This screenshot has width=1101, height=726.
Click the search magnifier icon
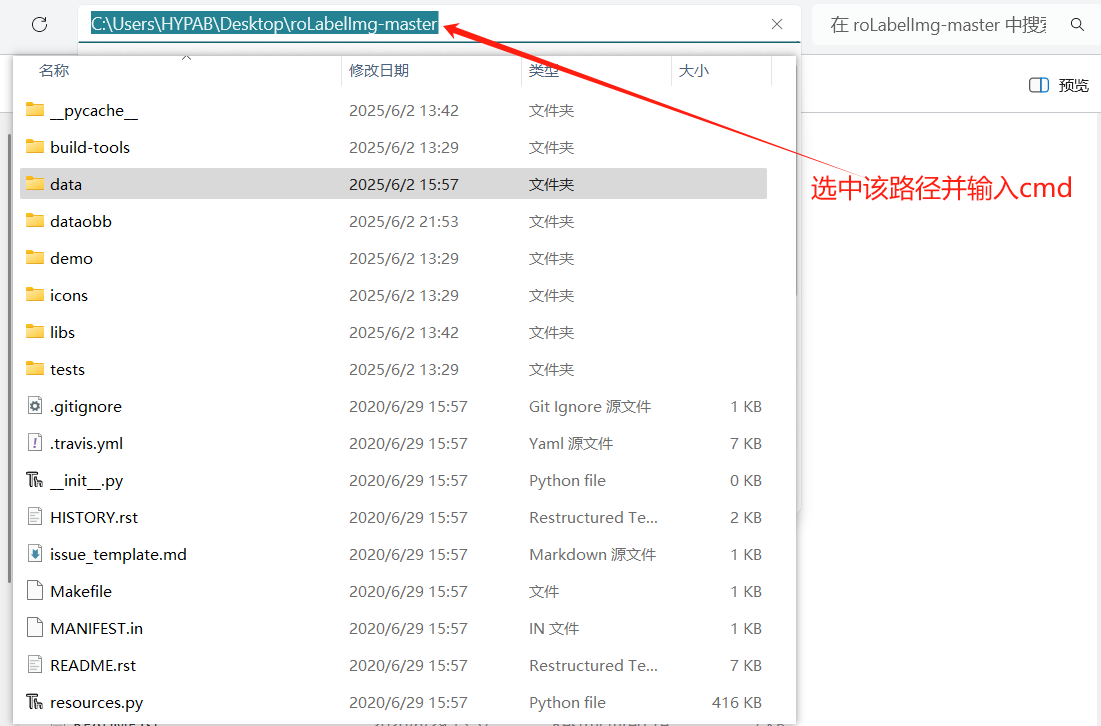click(1077, 25)
